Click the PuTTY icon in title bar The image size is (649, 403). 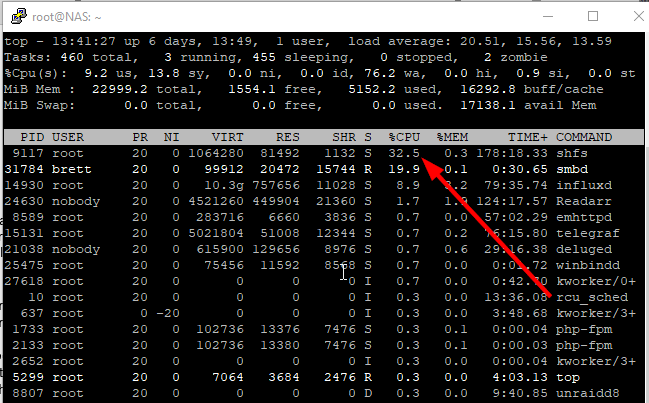tap(19, 17)
